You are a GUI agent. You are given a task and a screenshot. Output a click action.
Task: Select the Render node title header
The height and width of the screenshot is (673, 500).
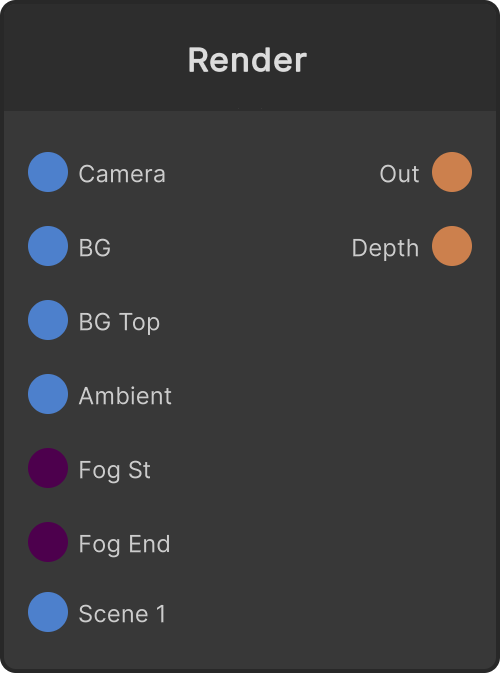tap(250, 57)
